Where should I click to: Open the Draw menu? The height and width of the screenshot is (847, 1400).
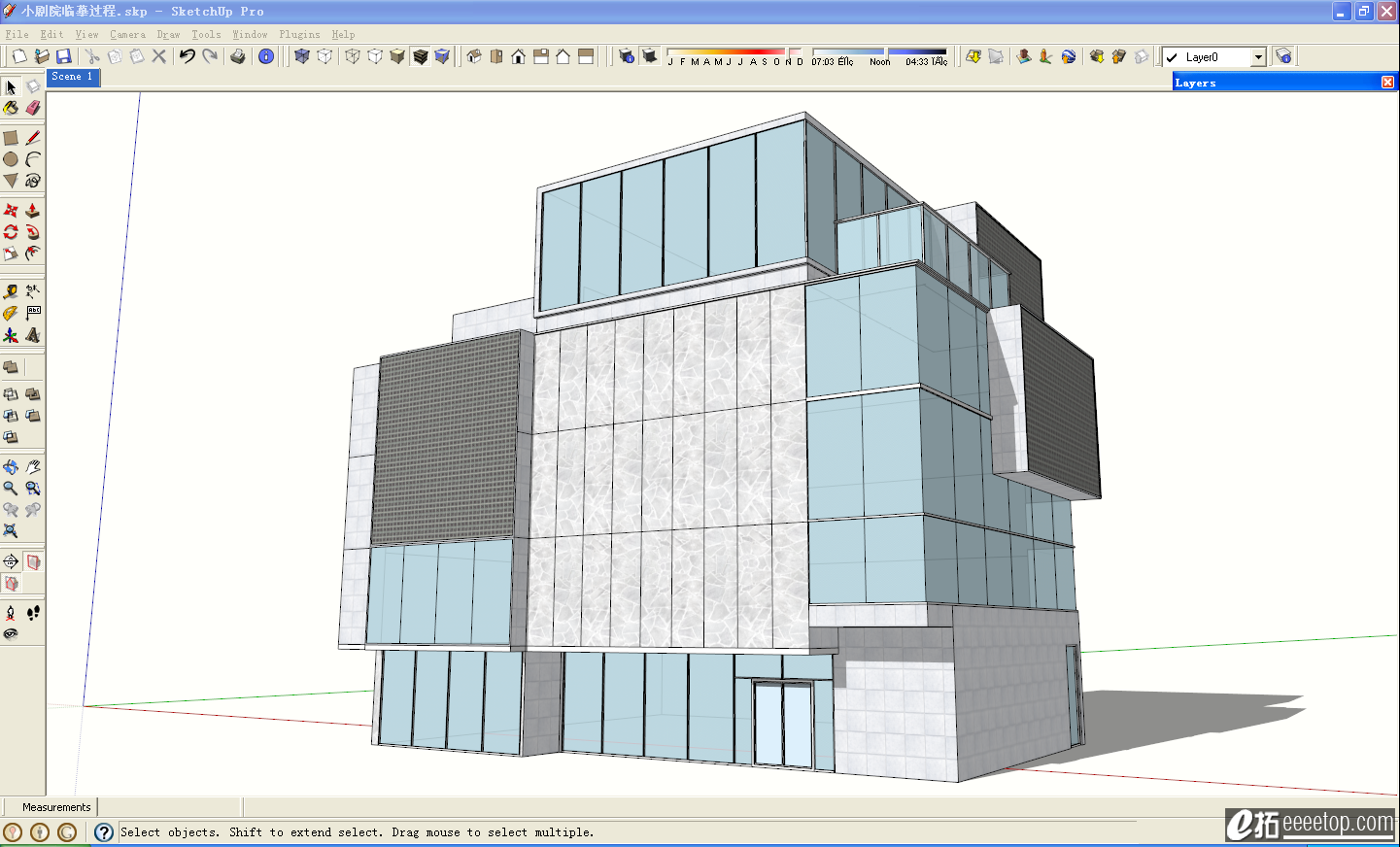168,34
